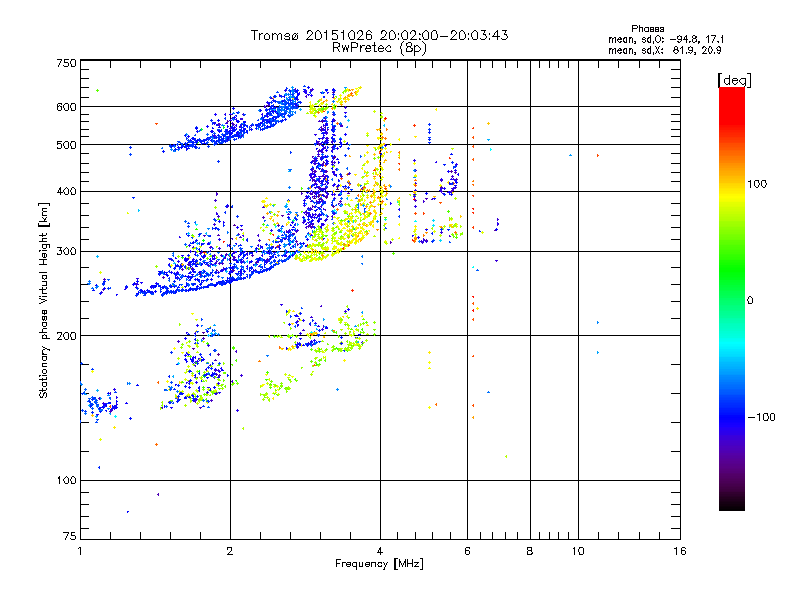The width and height of the screenshot is (800, 600).
Task: Click x-axis tick label '8'
Action: point(530,551)
